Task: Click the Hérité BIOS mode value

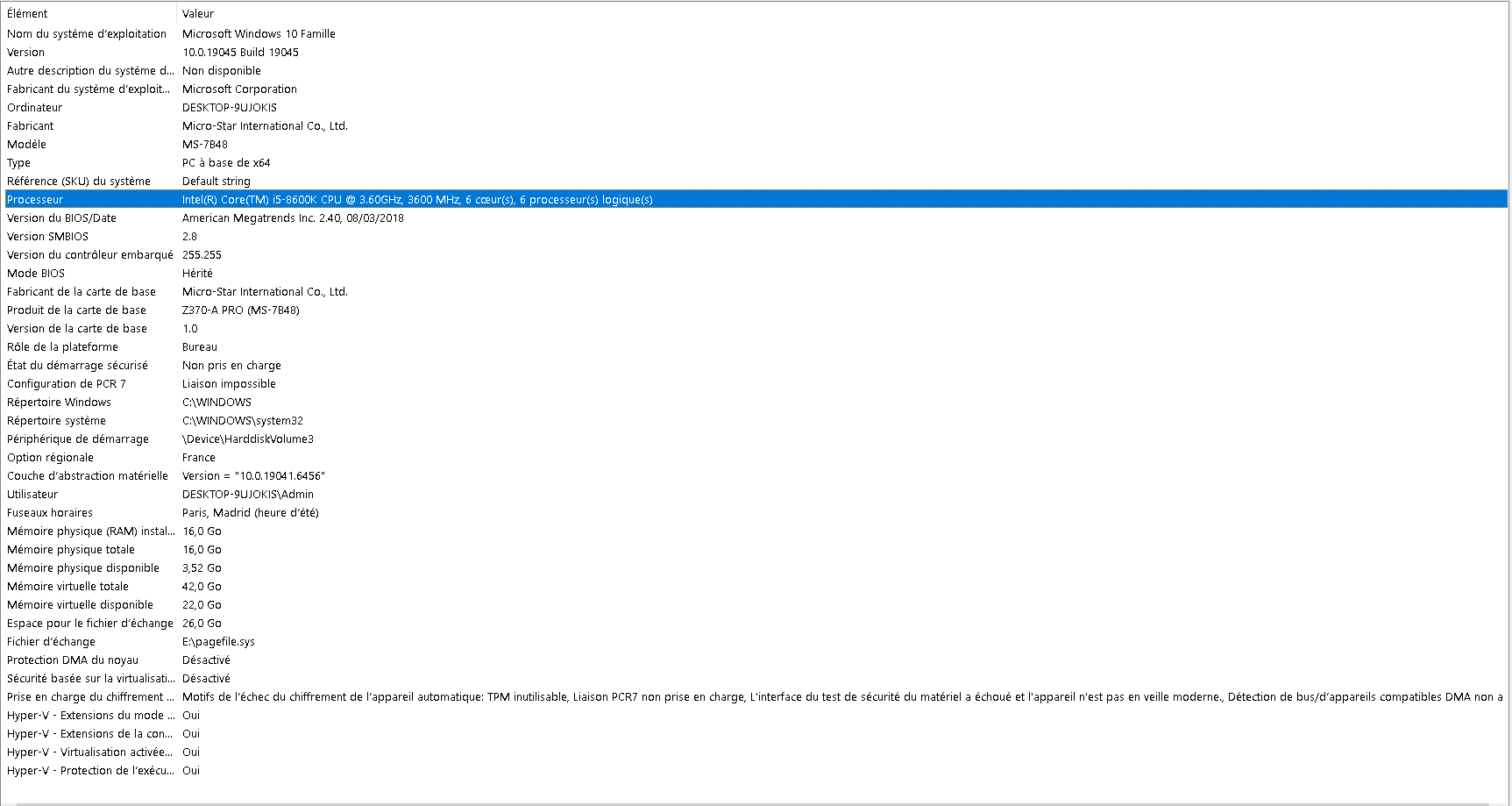Action: [197, 273]
